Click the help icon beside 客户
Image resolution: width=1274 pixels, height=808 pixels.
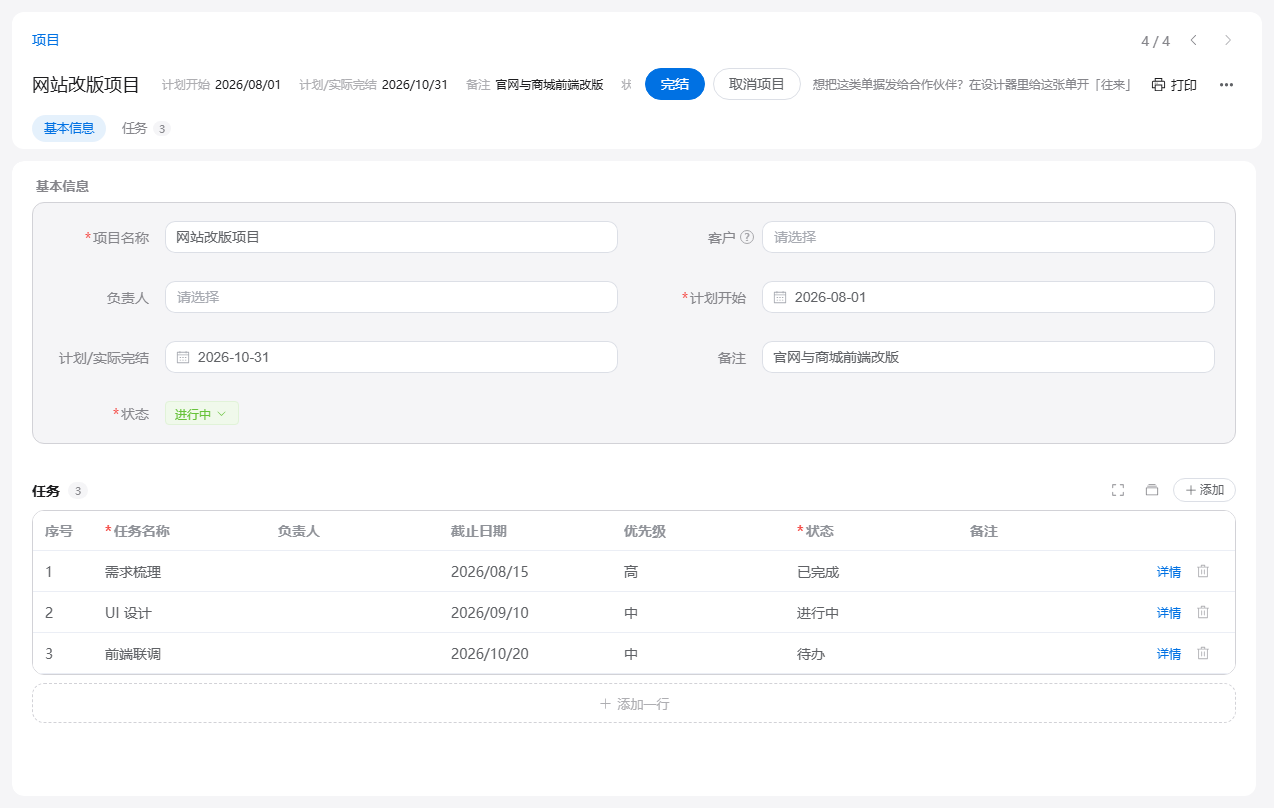[747, 237]
